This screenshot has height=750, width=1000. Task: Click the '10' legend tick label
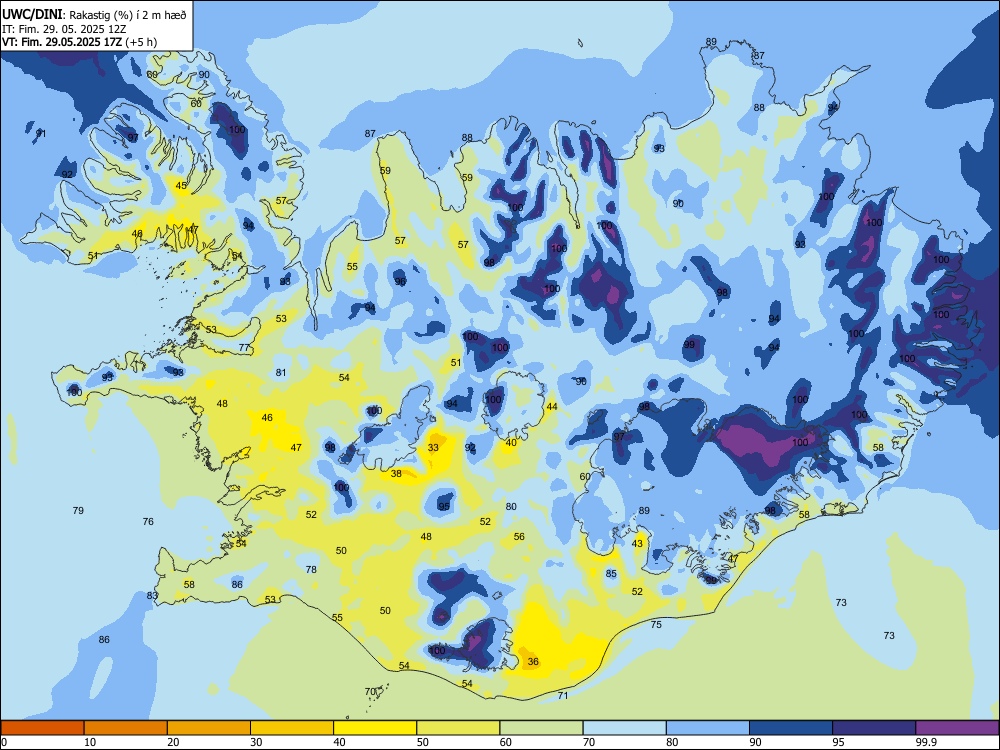click(x=90, y=742)
